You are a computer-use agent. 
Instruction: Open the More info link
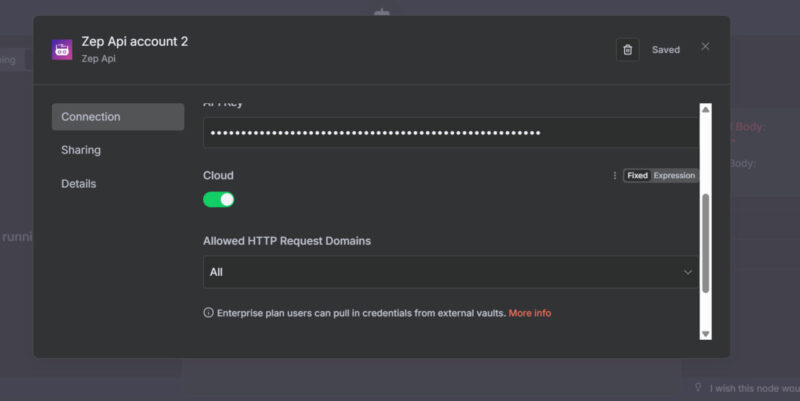coord(529,313)
